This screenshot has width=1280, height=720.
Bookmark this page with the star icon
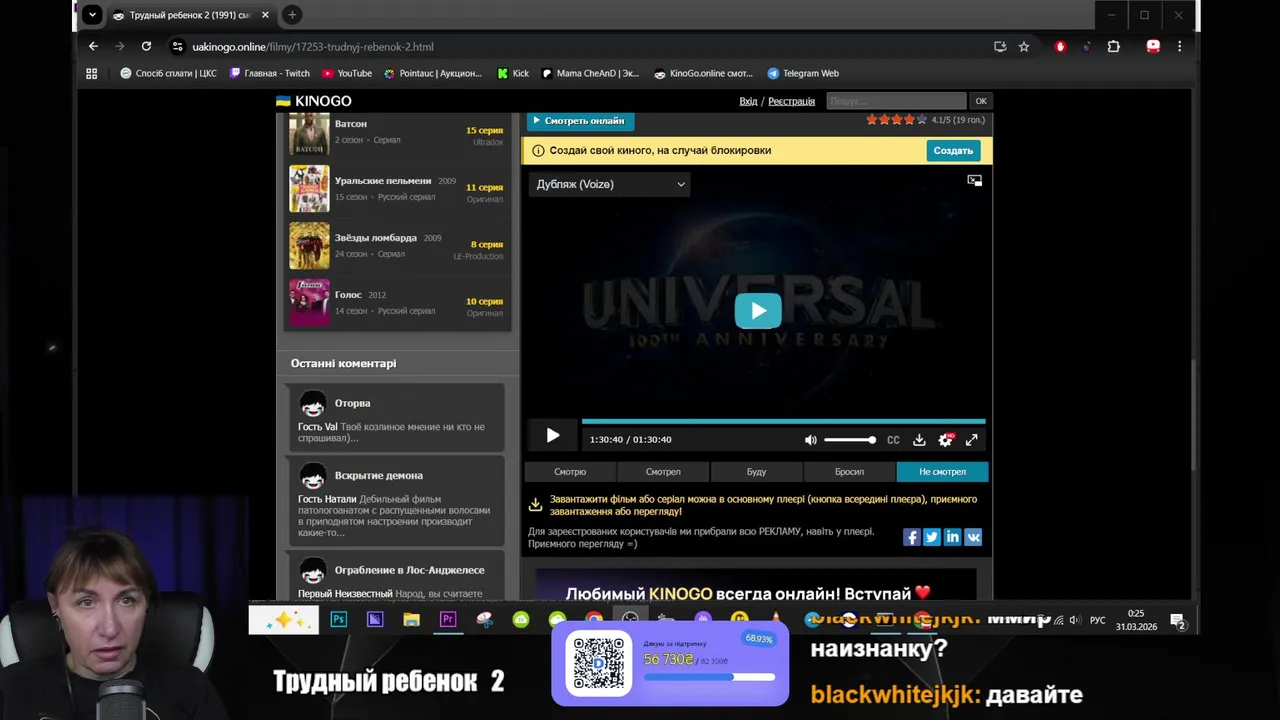coord(1024,46)
